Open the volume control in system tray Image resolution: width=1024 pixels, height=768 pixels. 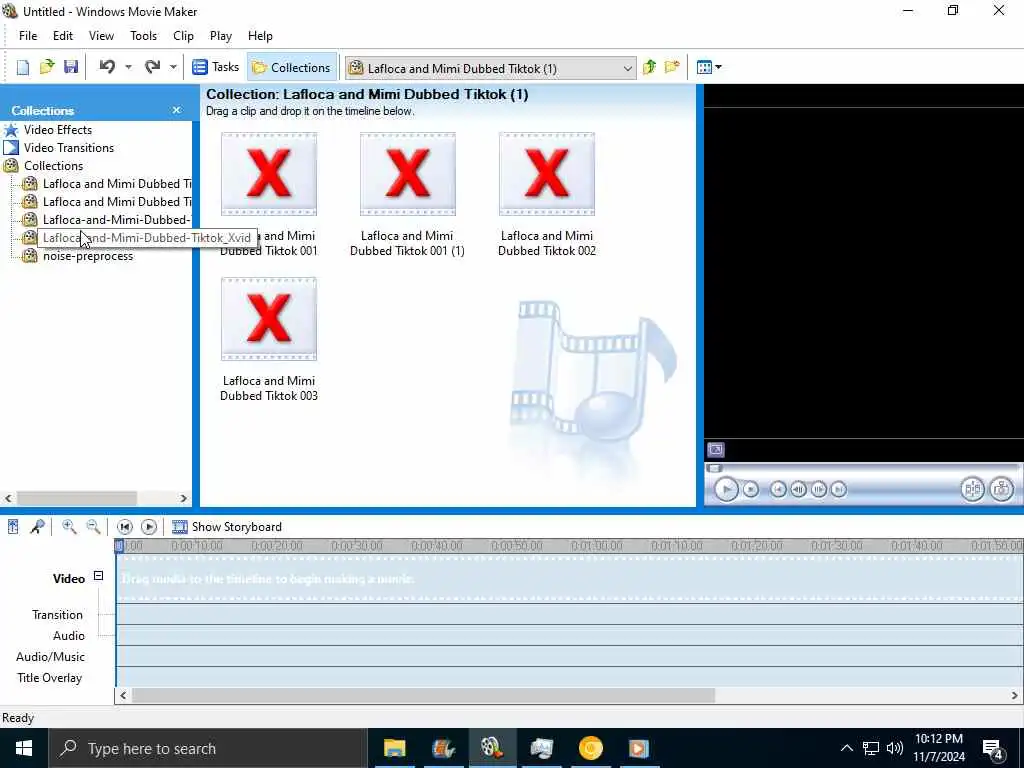pos(895,748)
